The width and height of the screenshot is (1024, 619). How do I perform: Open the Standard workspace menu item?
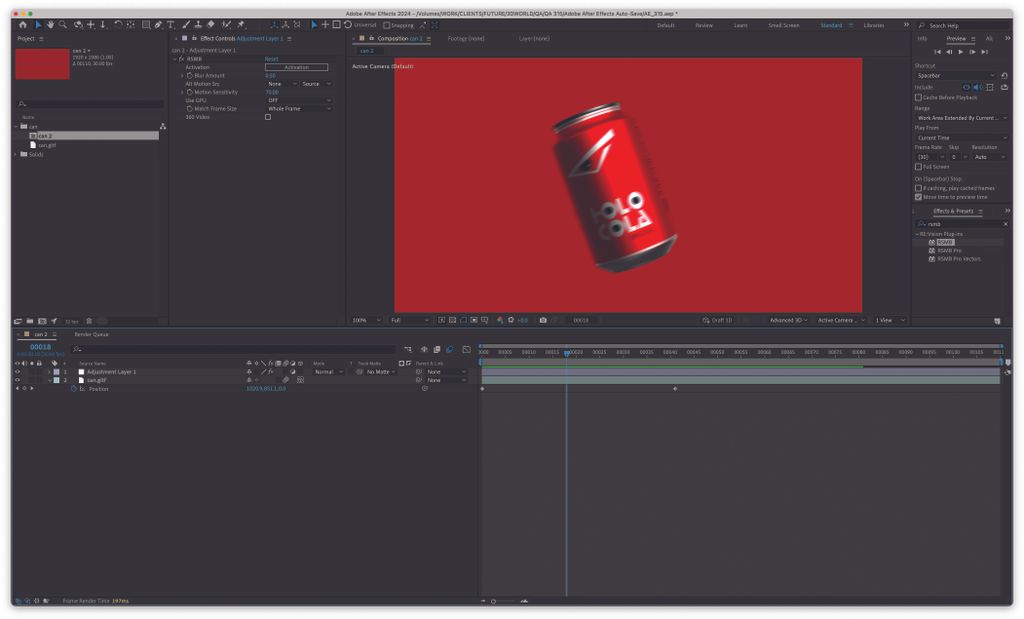(x=830, y=25)
